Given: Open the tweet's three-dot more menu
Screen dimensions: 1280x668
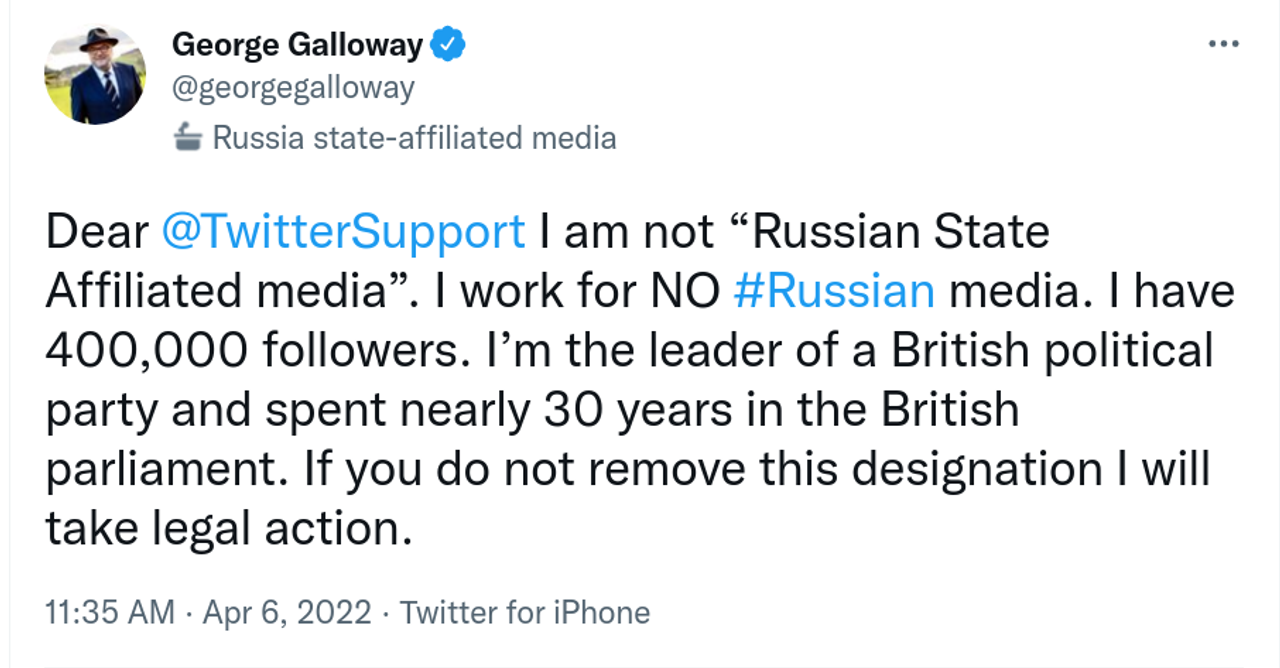Looking at the screenshot, I should (x=1223, y=45).
